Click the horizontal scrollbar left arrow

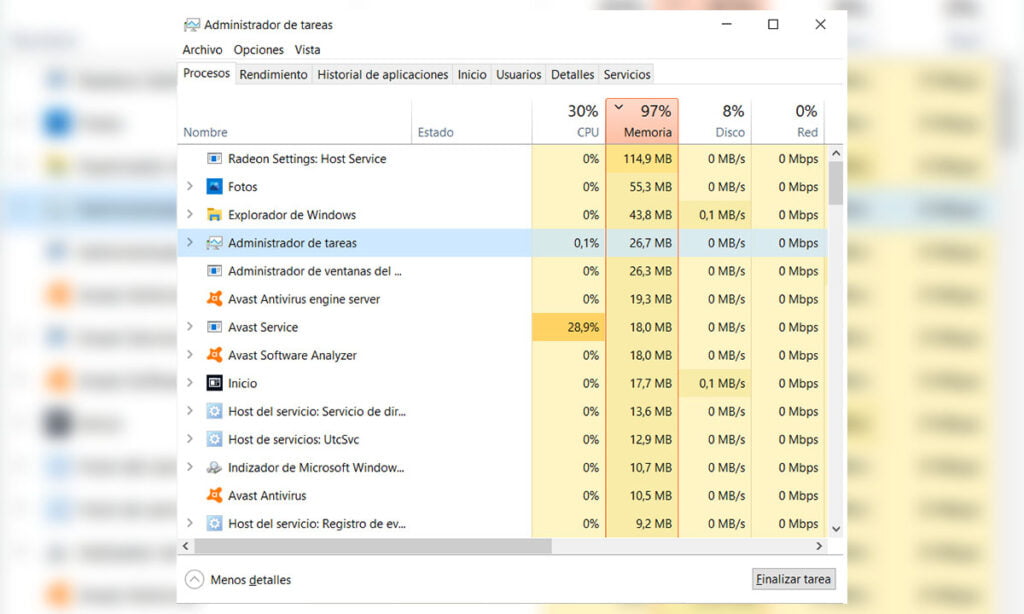[x=186, y=546]
